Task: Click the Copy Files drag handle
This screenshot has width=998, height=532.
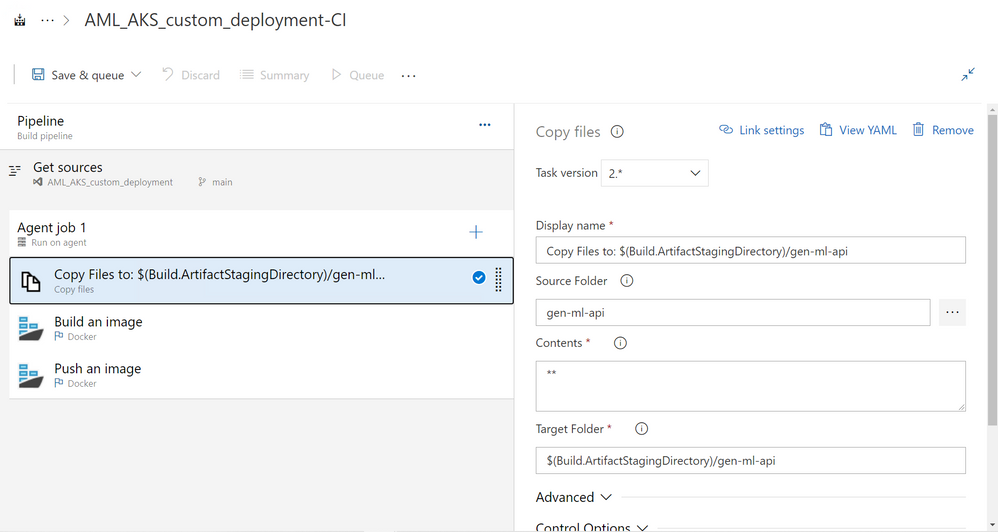Action: click(498, 279)
